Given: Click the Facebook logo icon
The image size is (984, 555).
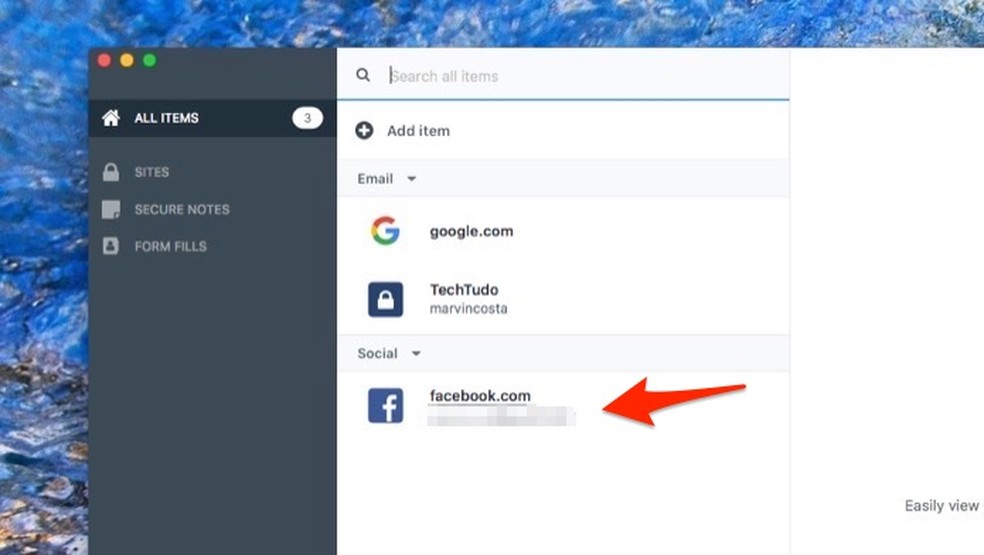Looking at the screenshot, I should coord(385,406).
